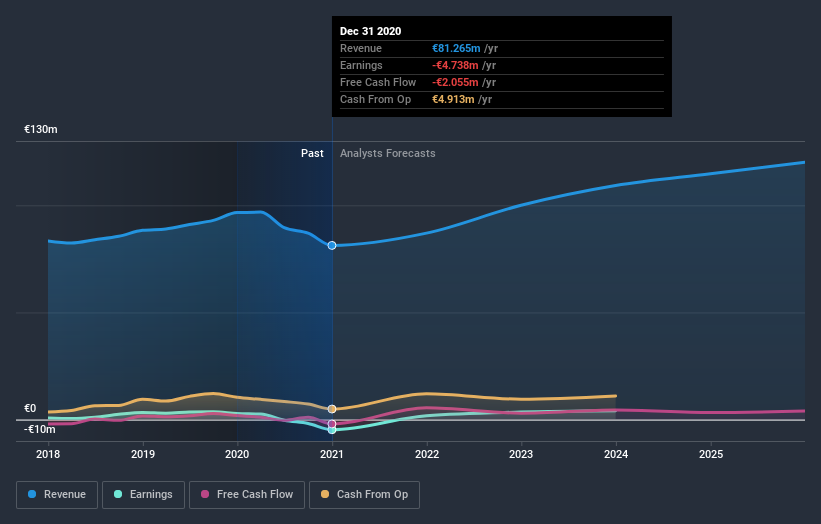This screenshot has height=524, width=821.
Task: Click the Past section label
Action: tap(312, 153)
